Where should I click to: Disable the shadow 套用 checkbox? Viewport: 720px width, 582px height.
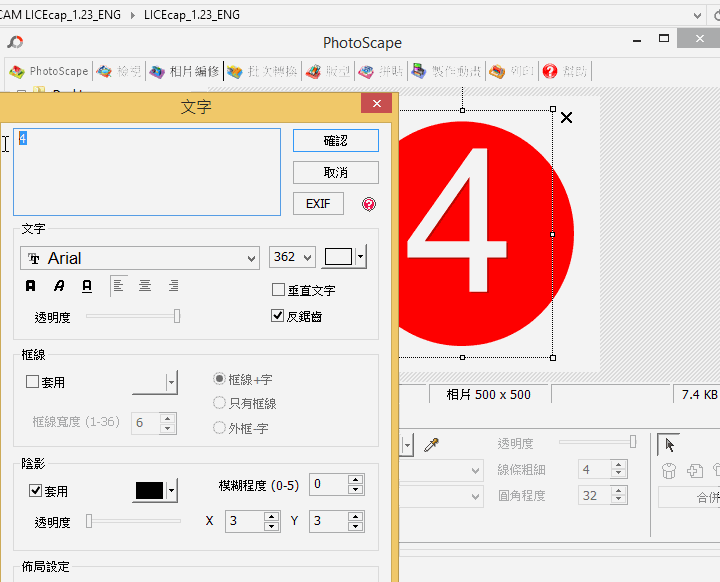click(35, 491)
